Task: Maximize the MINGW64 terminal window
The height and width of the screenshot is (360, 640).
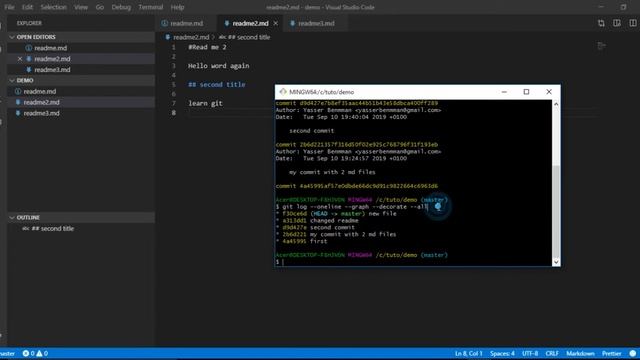Action: (526, 92)
